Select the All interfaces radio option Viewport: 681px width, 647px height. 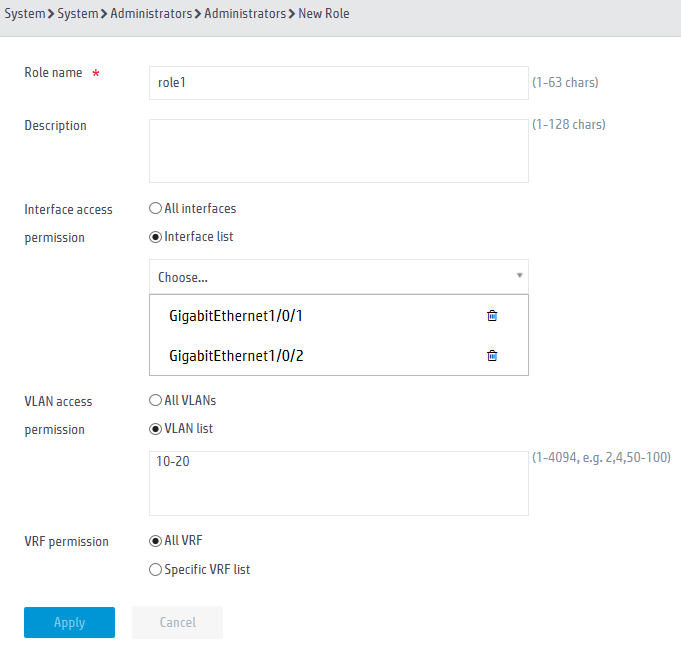[x=155, y=208]
